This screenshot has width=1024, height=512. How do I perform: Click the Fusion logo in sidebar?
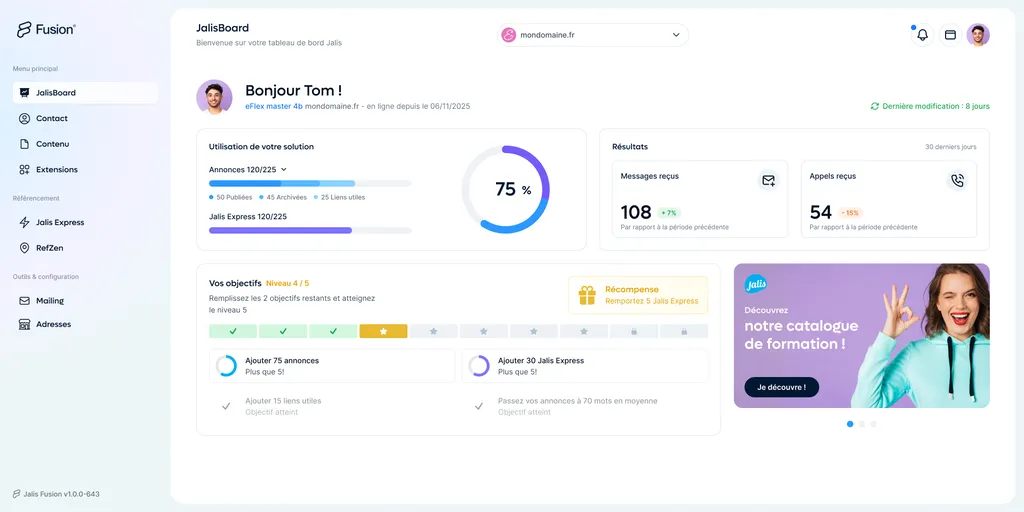pos(46,30)
